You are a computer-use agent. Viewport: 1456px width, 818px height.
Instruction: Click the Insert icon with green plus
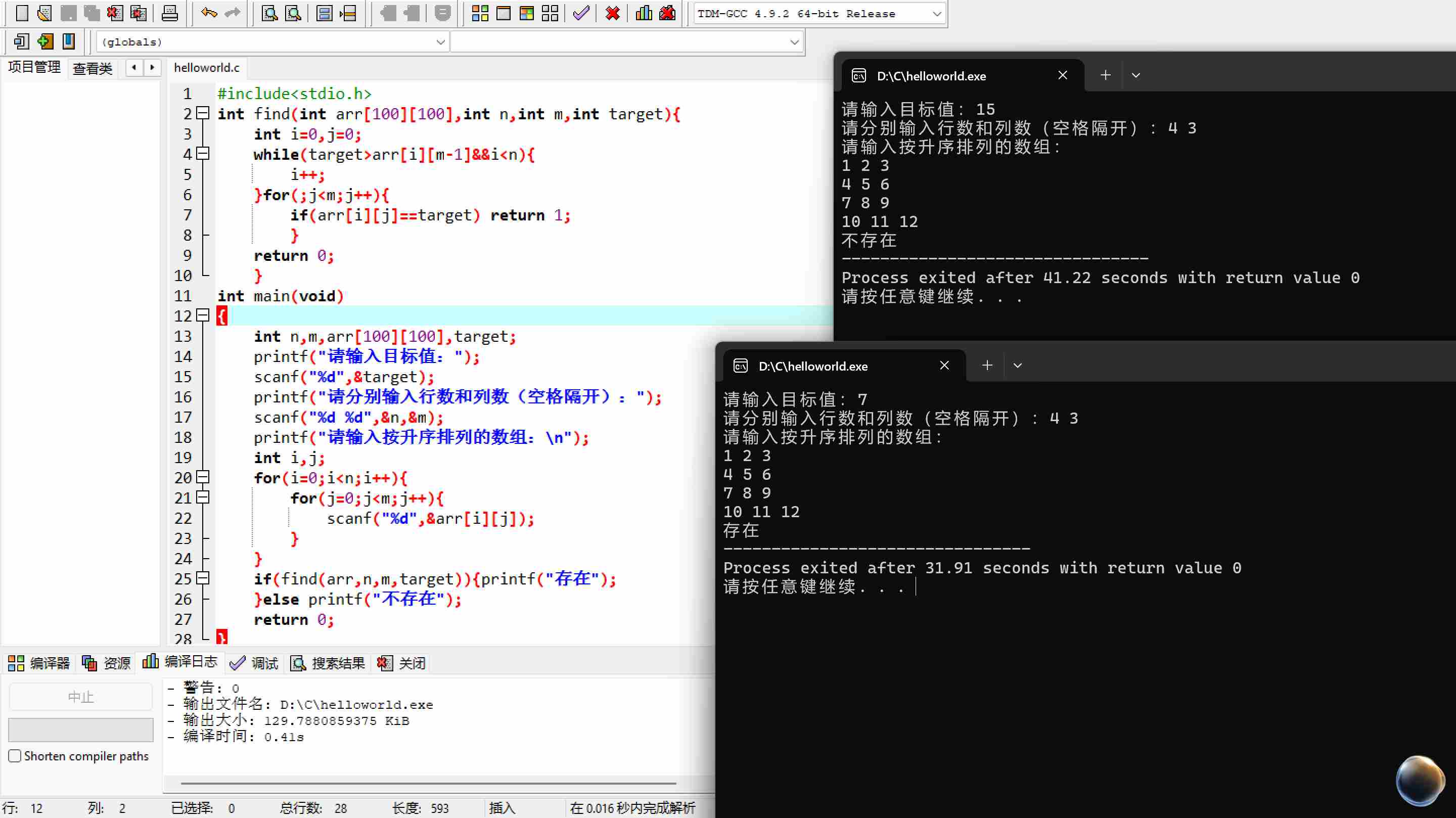click(x=45, y=41)
